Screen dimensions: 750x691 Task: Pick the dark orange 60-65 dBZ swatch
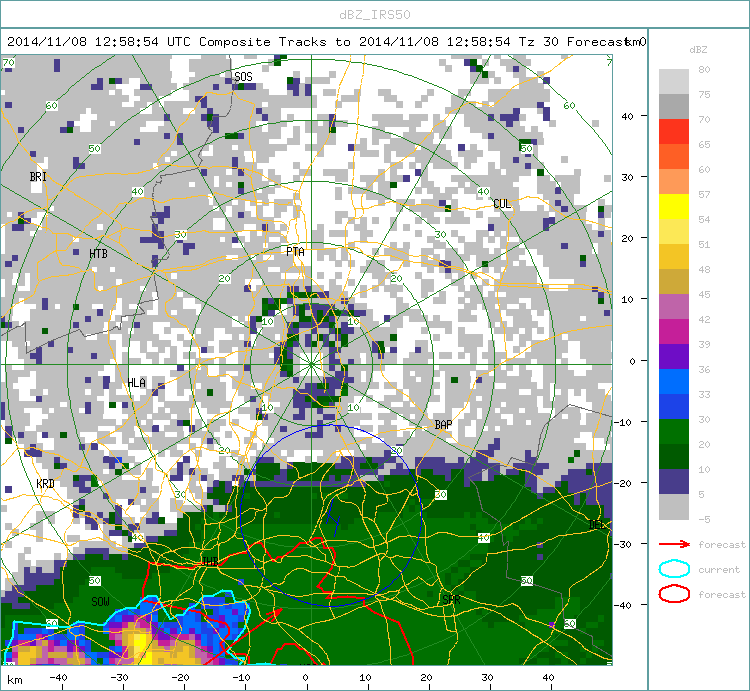point(673,156)
